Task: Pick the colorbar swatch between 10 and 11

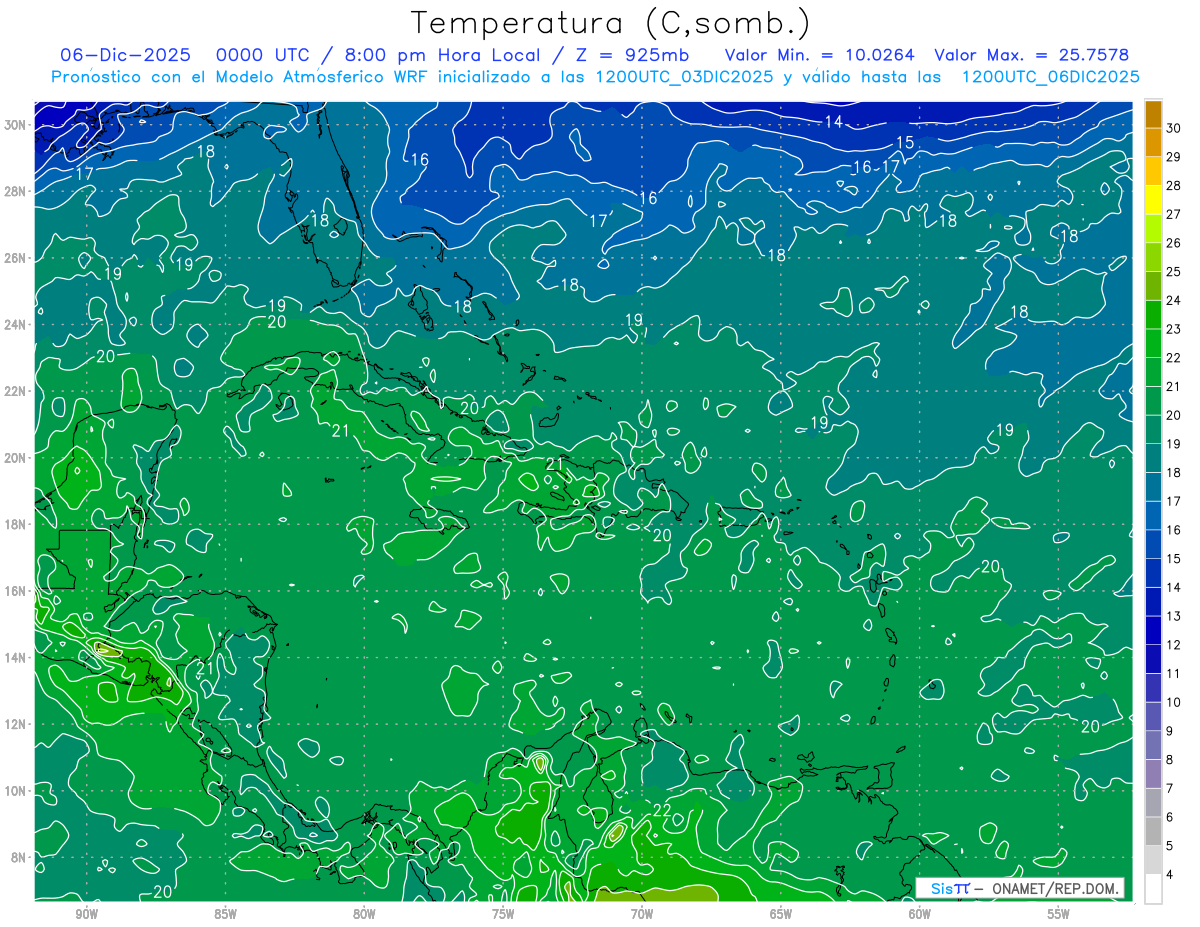Action: pos(1153,688)
